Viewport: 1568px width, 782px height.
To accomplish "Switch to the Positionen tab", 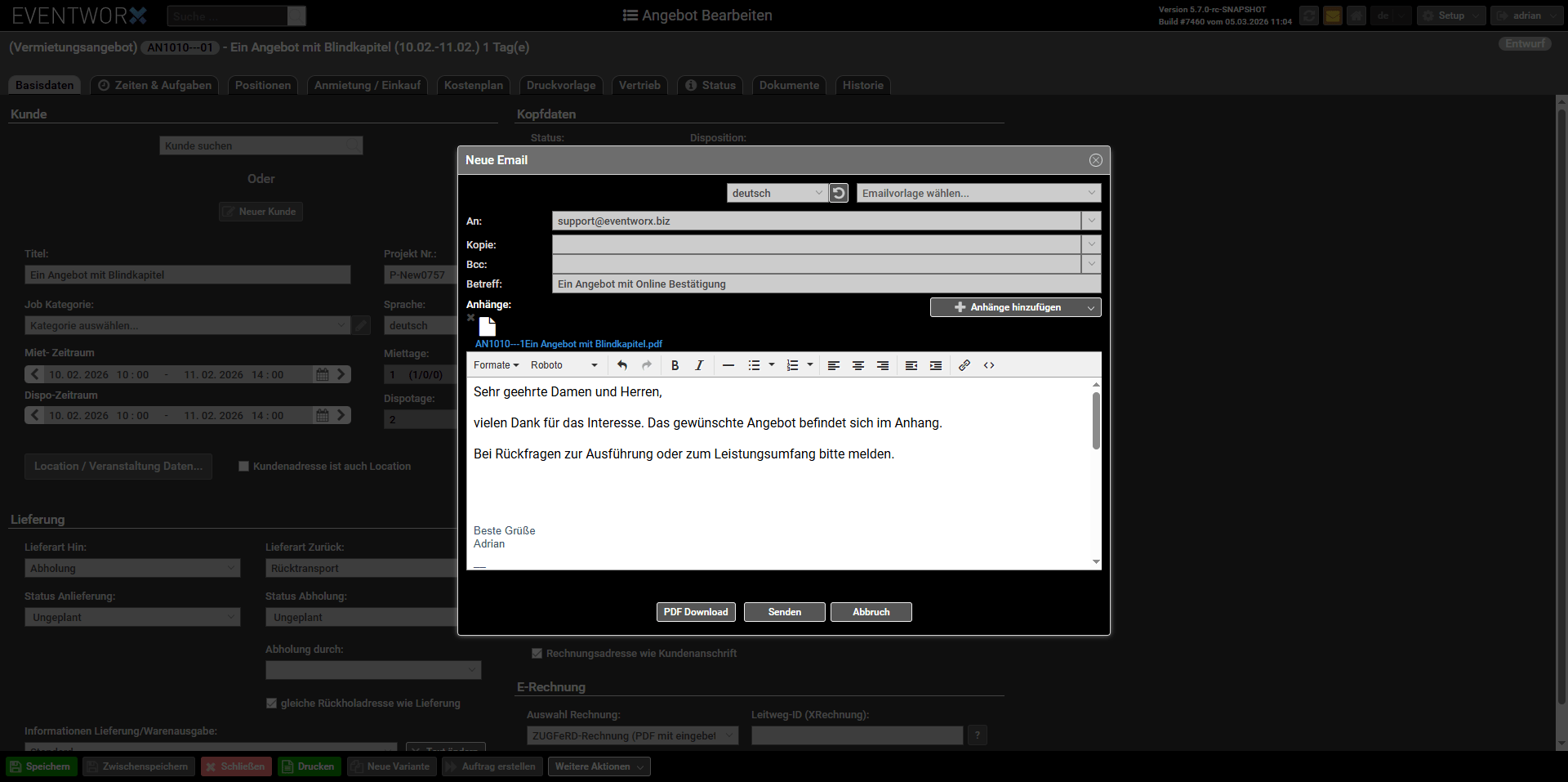I will point(262,85).
